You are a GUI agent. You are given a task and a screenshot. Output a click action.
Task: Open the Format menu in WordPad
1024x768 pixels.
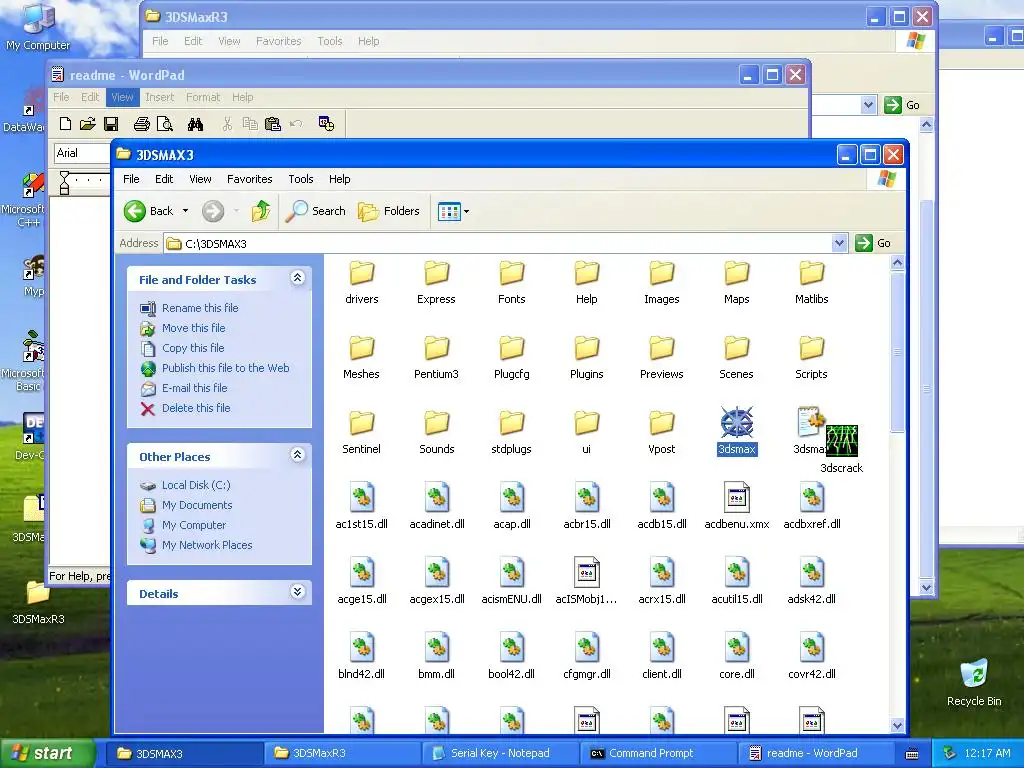point(203,97)
